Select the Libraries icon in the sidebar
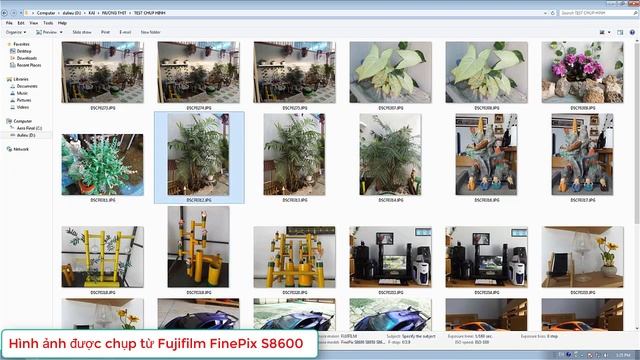Viewport: 640px width, 360px height. point(9,79)
